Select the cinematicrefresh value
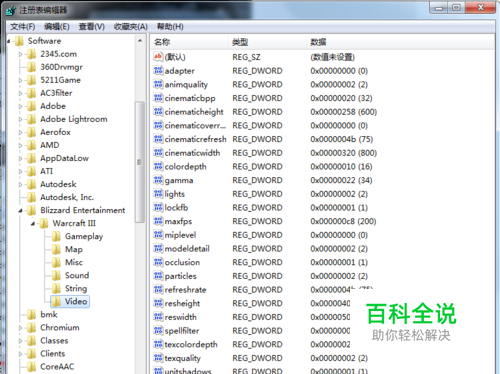The width and height of the screenshot is (500, 374). (195, 139)
